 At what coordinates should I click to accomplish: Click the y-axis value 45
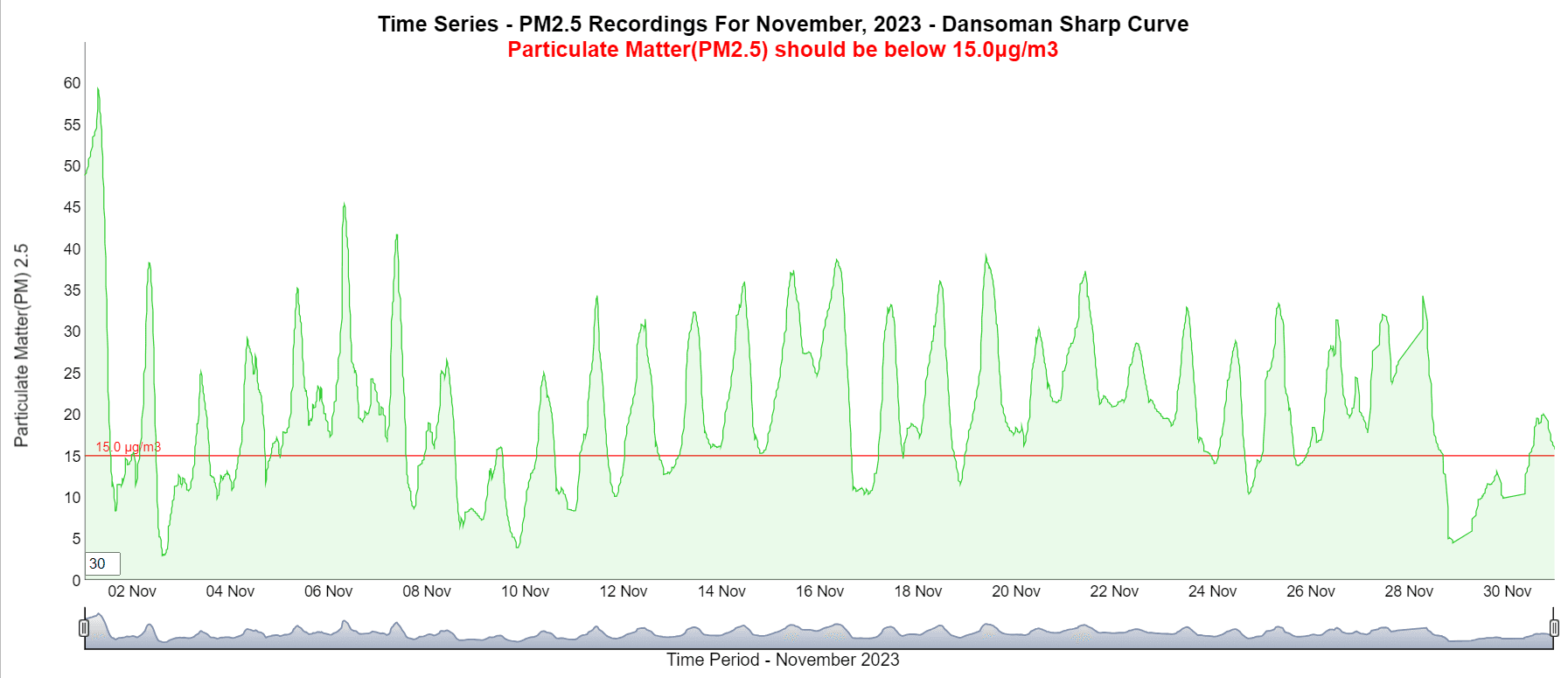click(x=72, y=207)
